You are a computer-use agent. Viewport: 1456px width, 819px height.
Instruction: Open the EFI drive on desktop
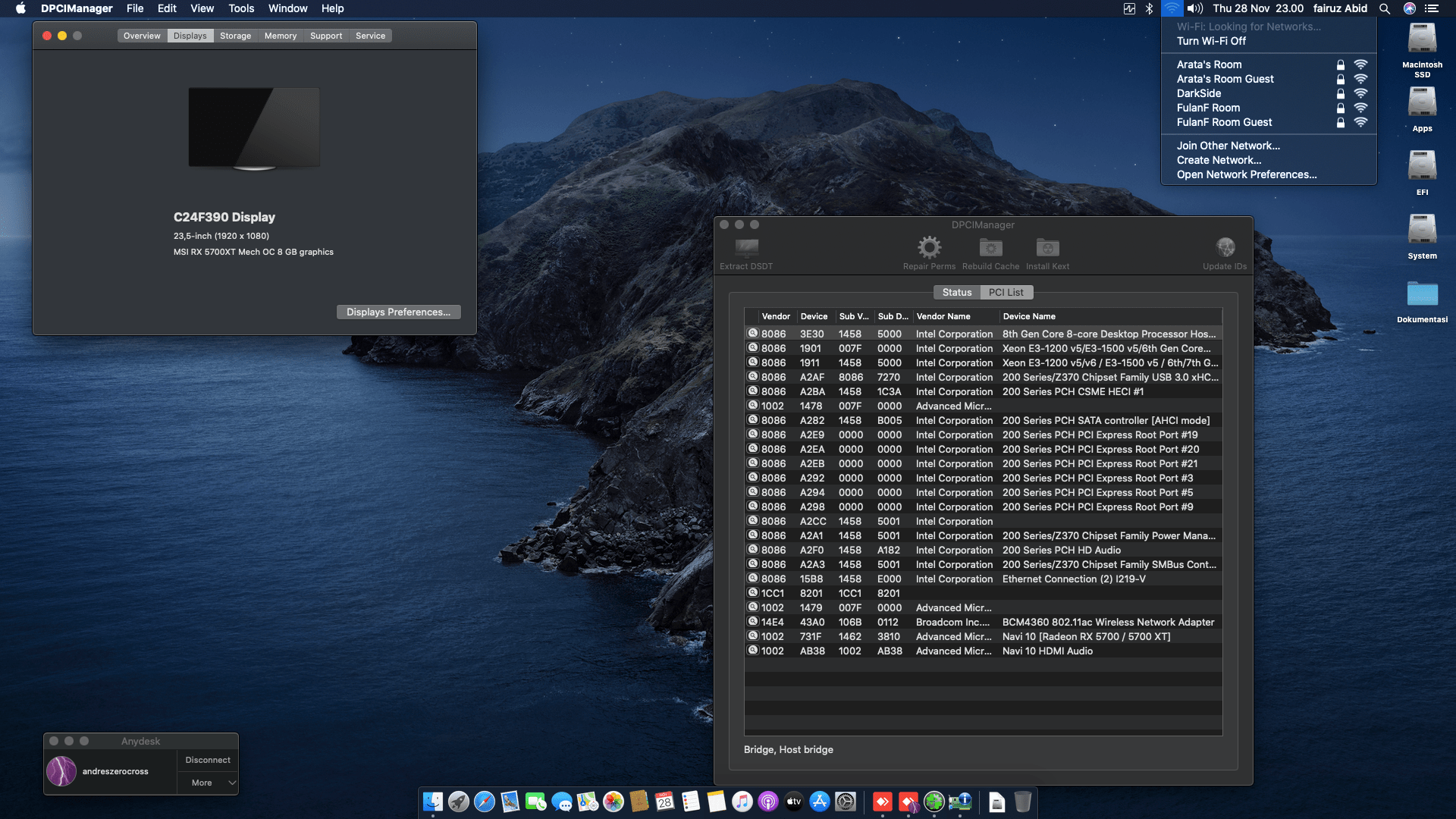tap(1422, 167)
